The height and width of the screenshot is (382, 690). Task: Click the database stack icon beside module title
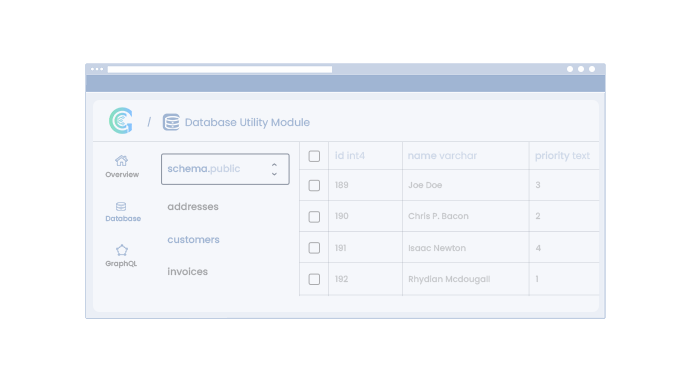[x=171, y=122]
